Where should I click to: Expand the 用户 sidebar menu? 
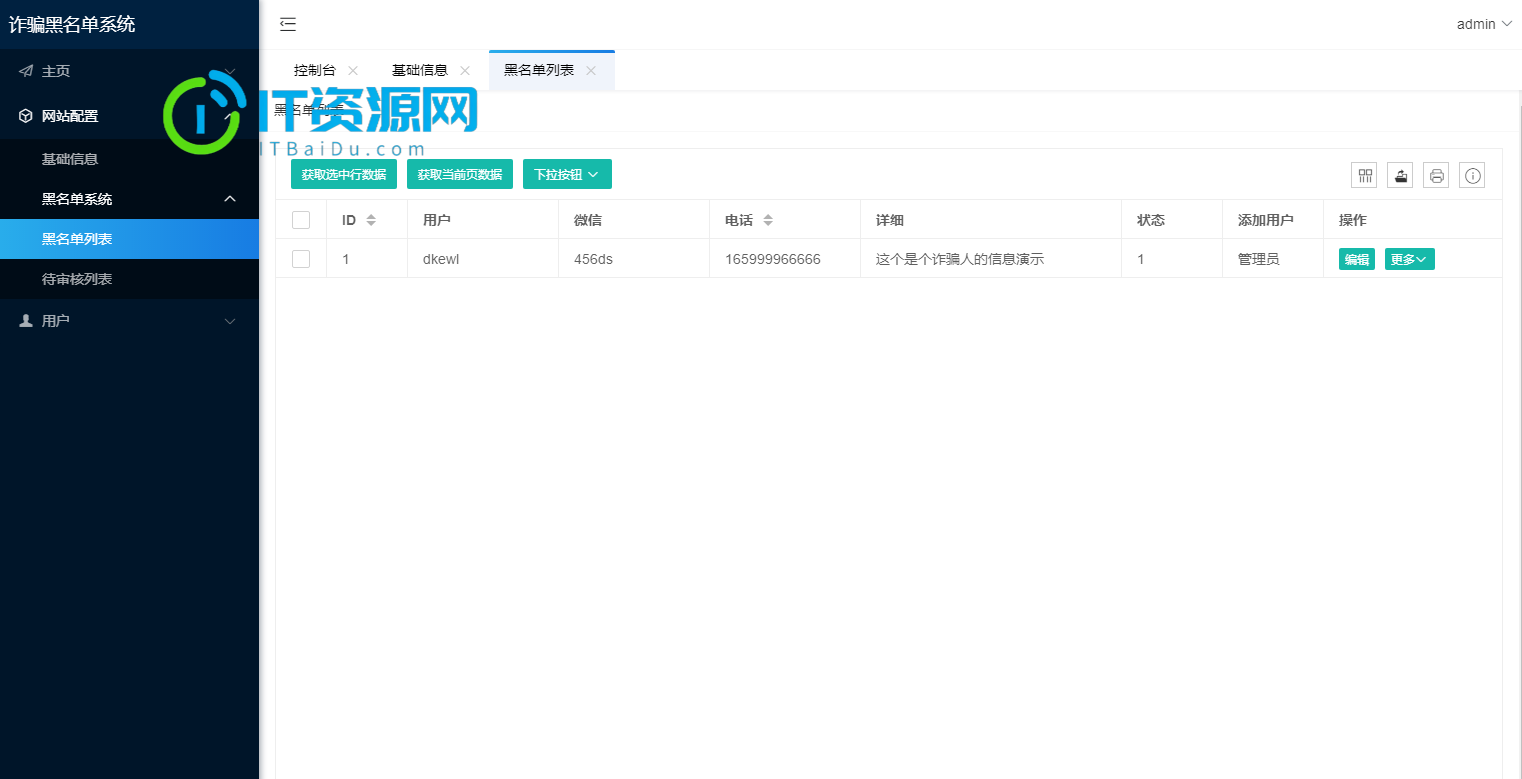[x=129, y=321]
